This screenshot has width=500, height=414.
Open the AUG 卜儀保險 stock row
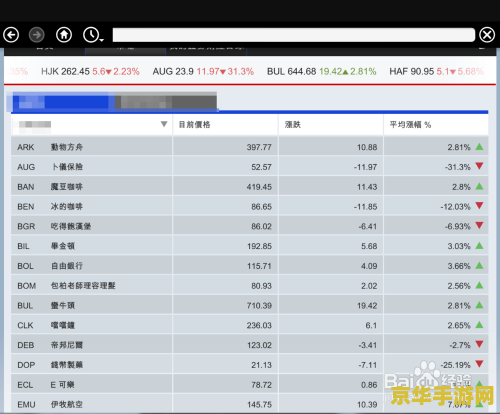point(250,167)
